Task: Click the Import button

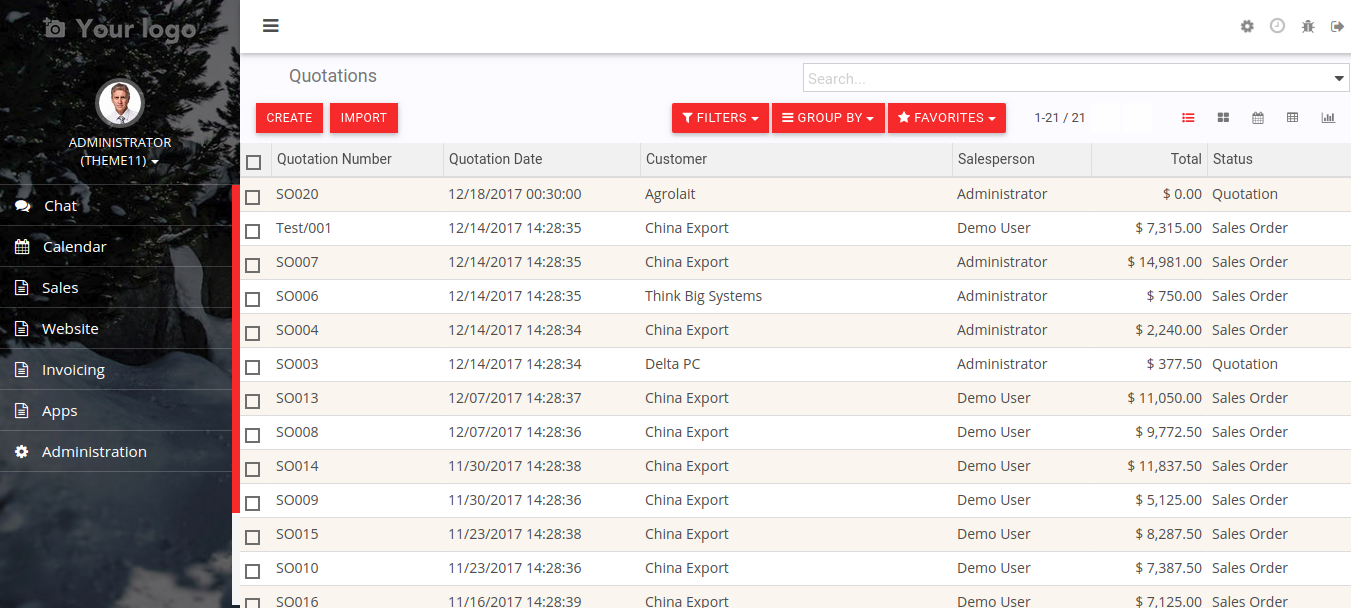Action: [364, 118]
